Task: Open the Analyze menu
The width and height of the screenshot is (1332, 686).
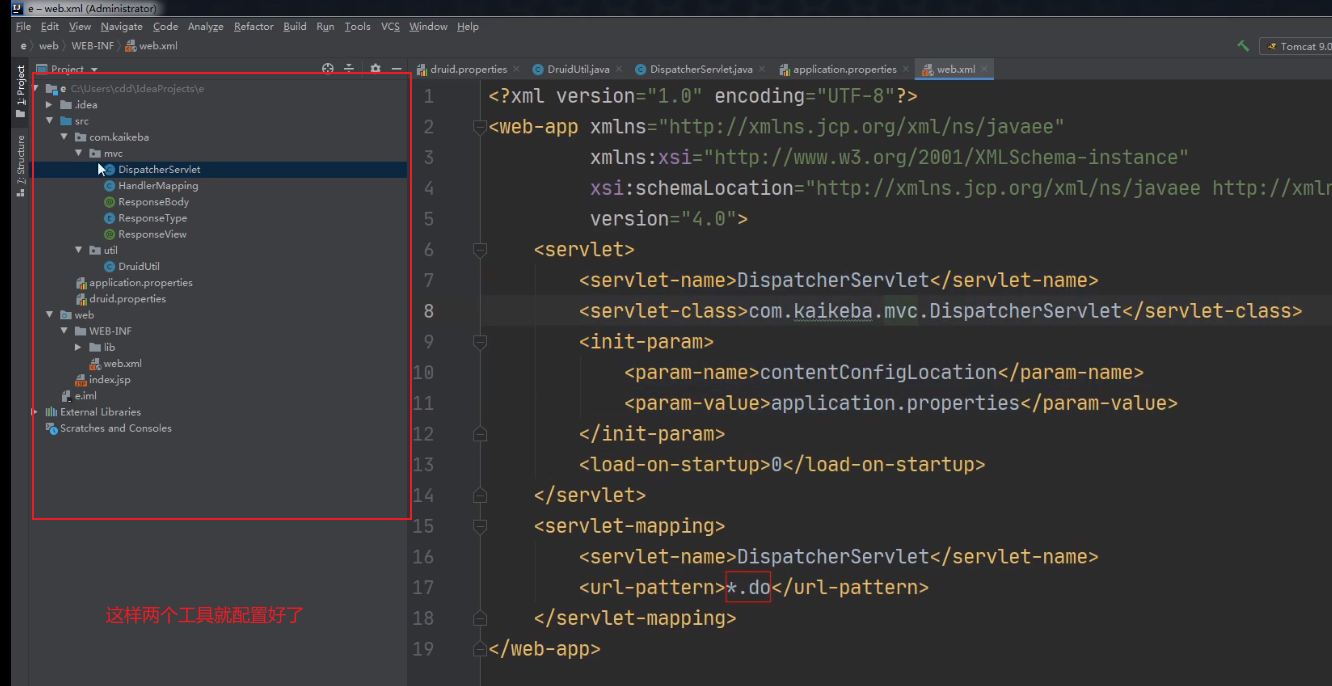Action: coord(206,27)
